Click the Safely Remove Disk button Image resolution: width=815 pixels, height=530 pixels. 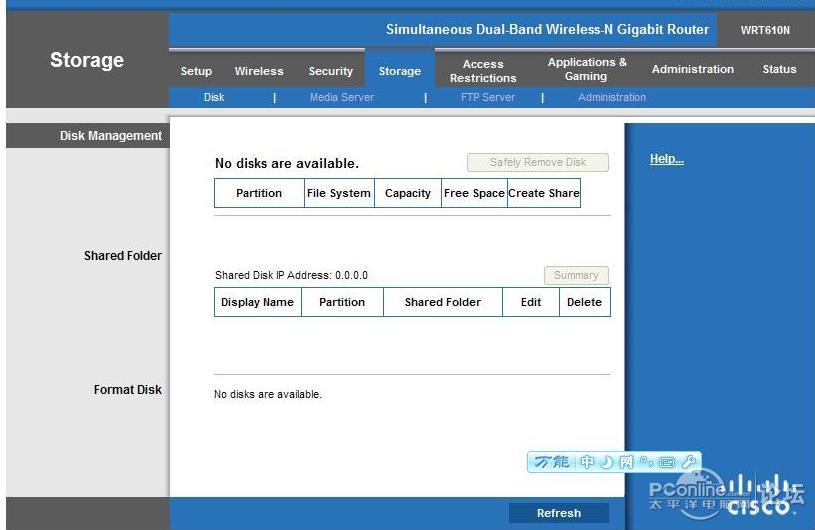coord(538,162)
